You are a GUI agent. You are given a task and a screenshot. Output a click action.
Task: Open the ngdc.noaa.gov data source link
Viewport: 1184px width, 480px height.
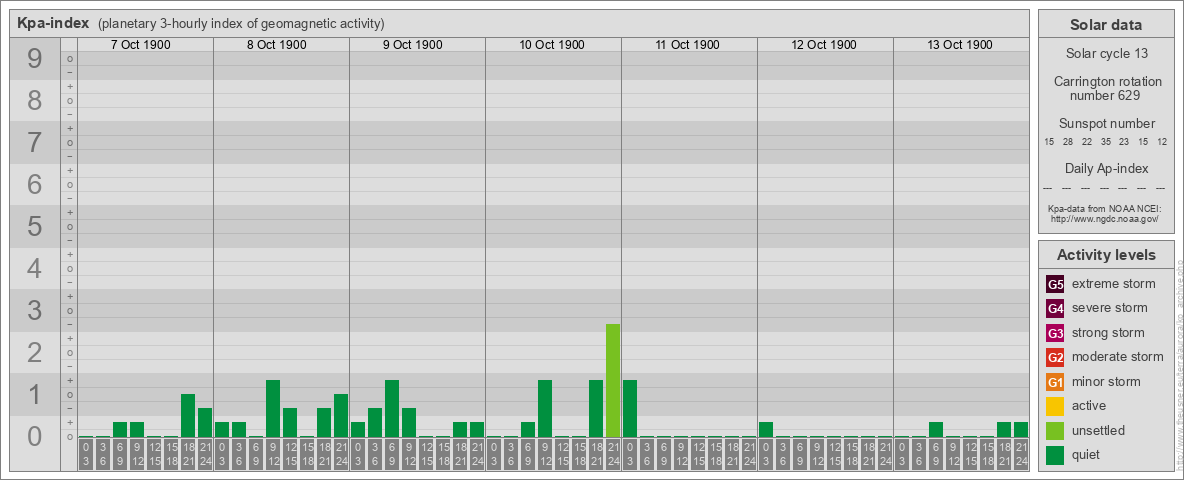(x=1105, y=218)
